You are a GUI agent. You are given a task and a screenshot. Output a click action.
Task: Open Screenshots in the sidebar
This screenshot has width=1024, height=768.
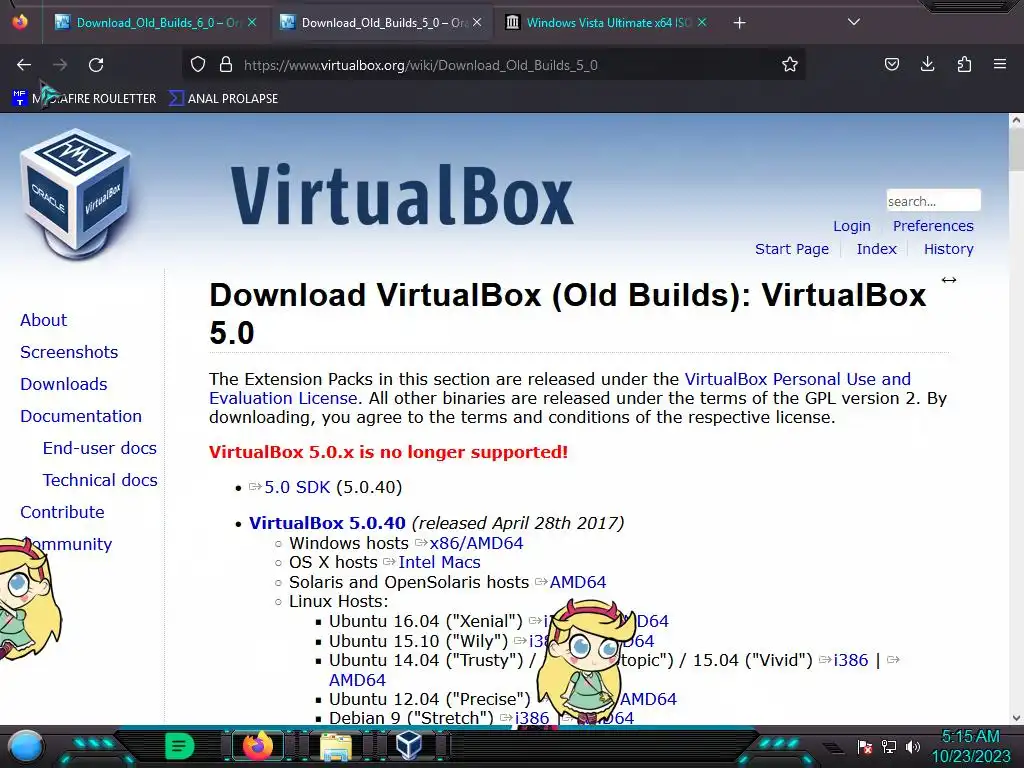click(x=69, y=353)
